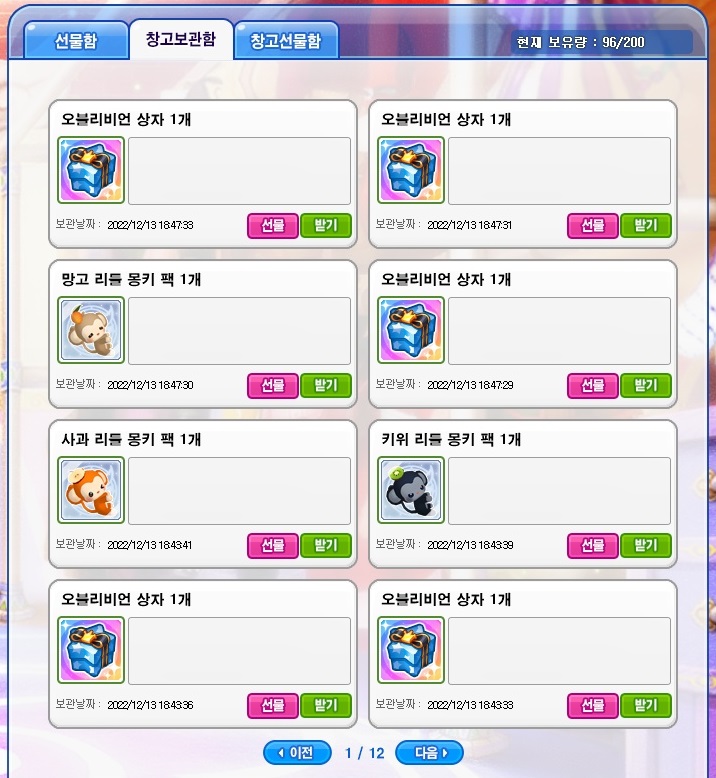This screenshot has width=716, height=778.
Task: Click Oblivion box icon stored at 18:43:36
Action: pos(91,650)
